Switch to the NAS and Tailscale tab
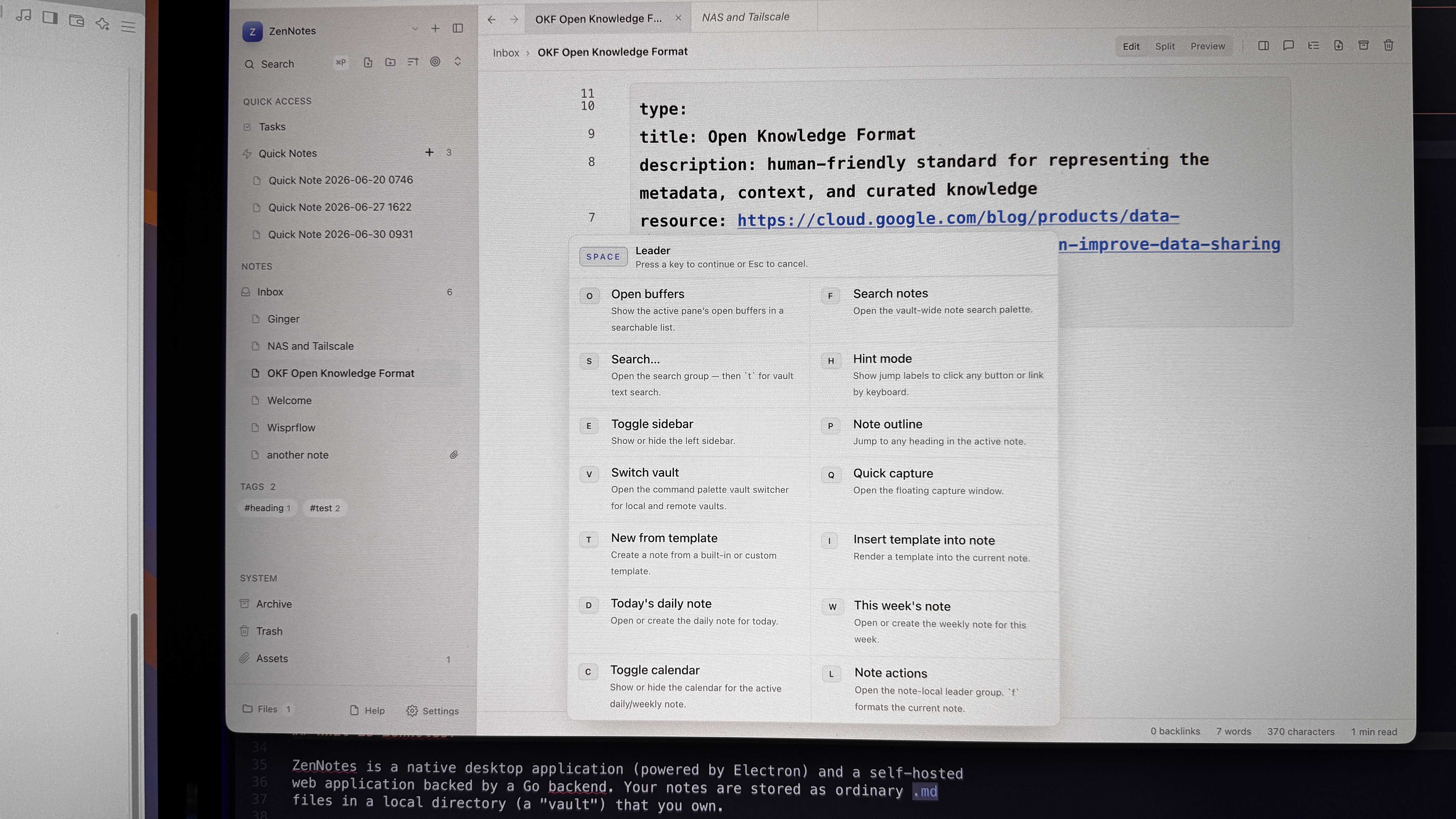Viewport: 1456px width, 819px height. (x=746, y=17)
